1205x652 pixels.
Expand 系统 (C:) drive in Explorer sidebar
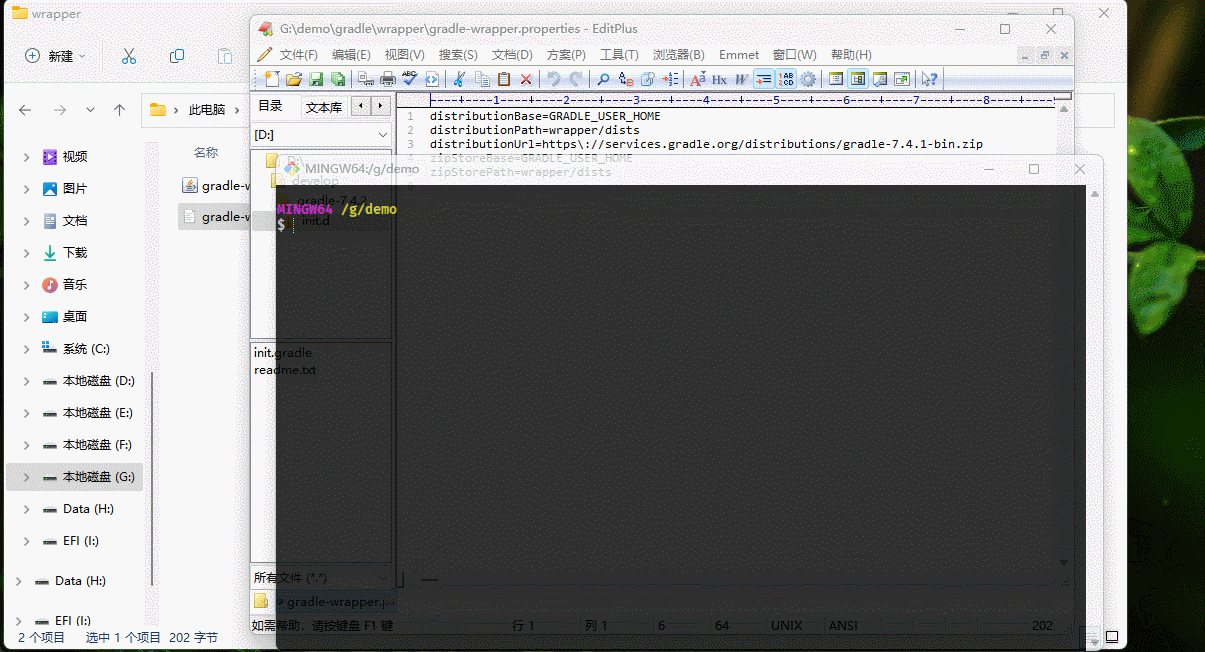(26, 349)
